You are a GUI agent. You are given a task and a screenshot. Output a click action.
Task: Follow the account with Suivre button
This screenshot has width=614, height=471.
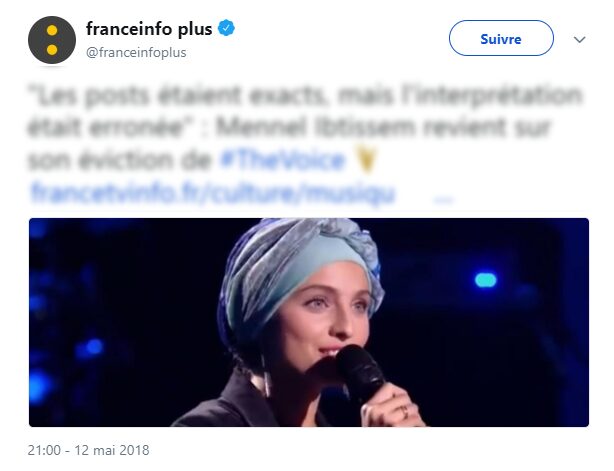pos(501,38)
